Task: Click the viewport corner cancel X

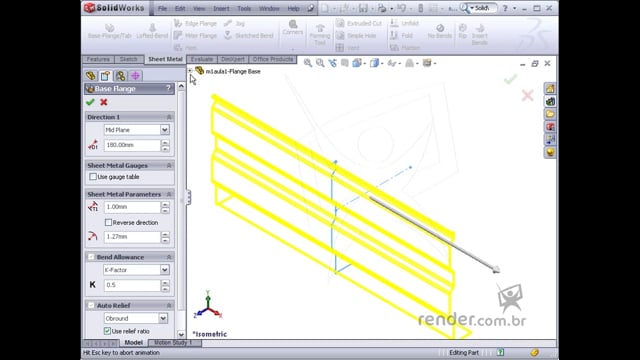Action: (x=527, y=96)
